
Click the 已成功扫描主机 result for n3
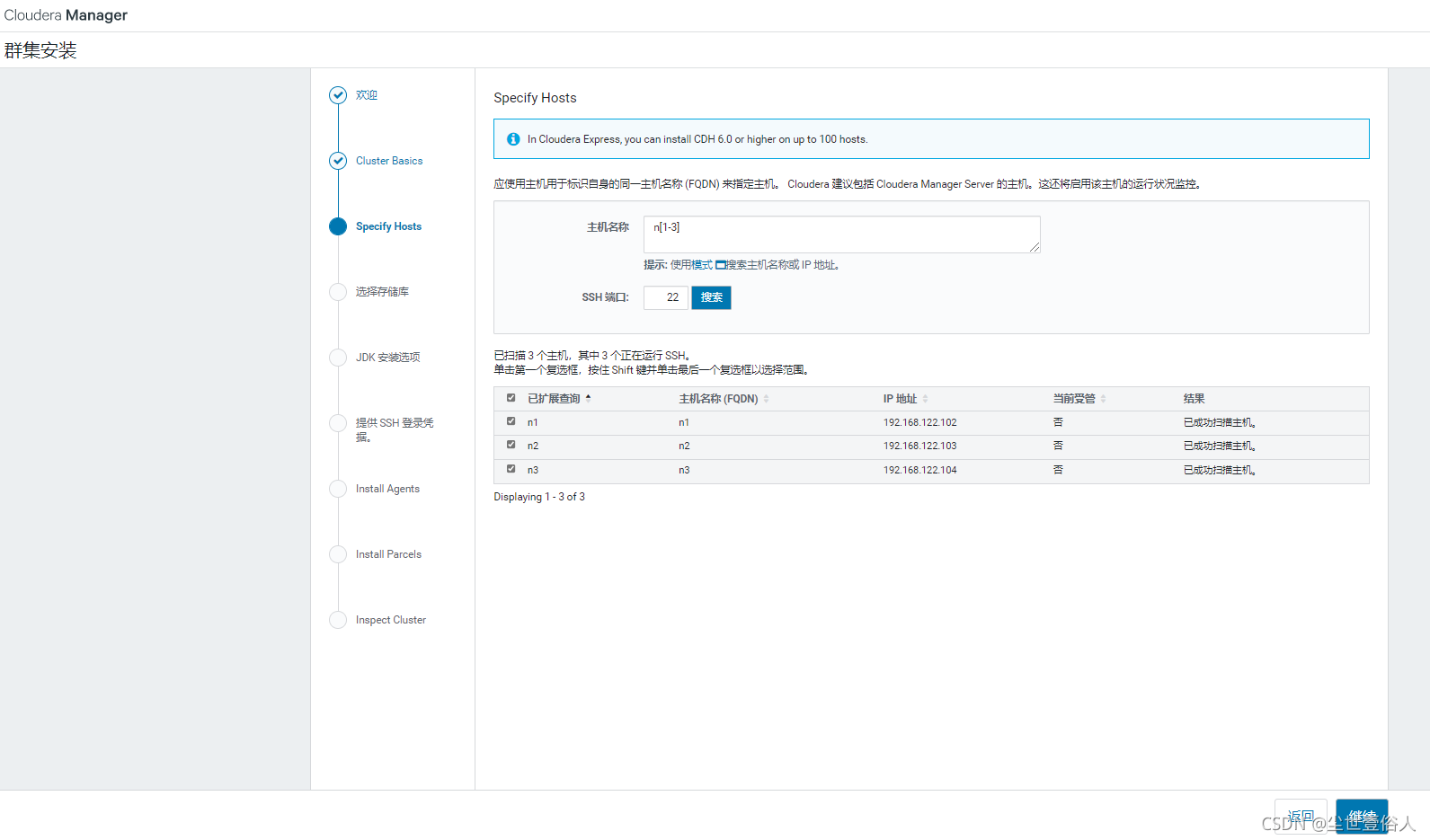pyautogui.click(x=1219, y=470)
